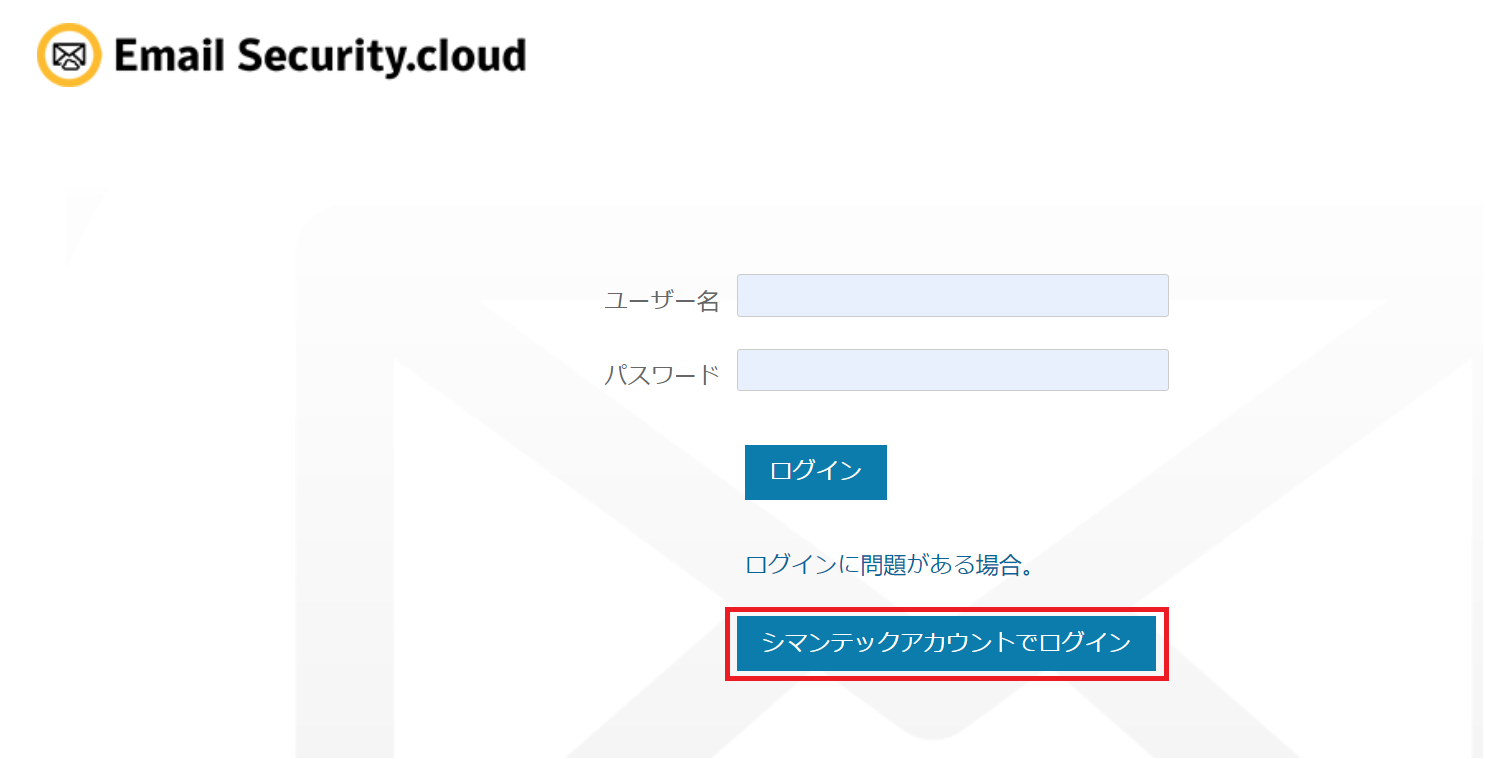Focus the ユーザー名 input field
The width and height of the screenshot is (1485, 759).
[x=952, y=296]
